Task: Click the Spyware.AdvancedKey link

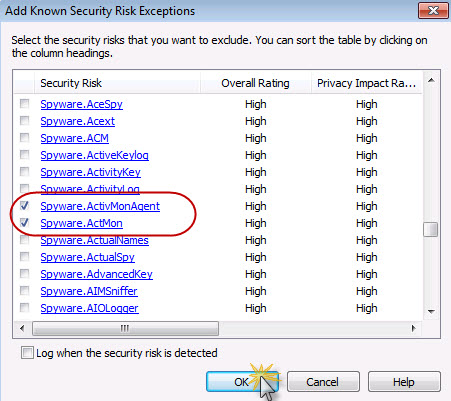Action: coord(97,274)
